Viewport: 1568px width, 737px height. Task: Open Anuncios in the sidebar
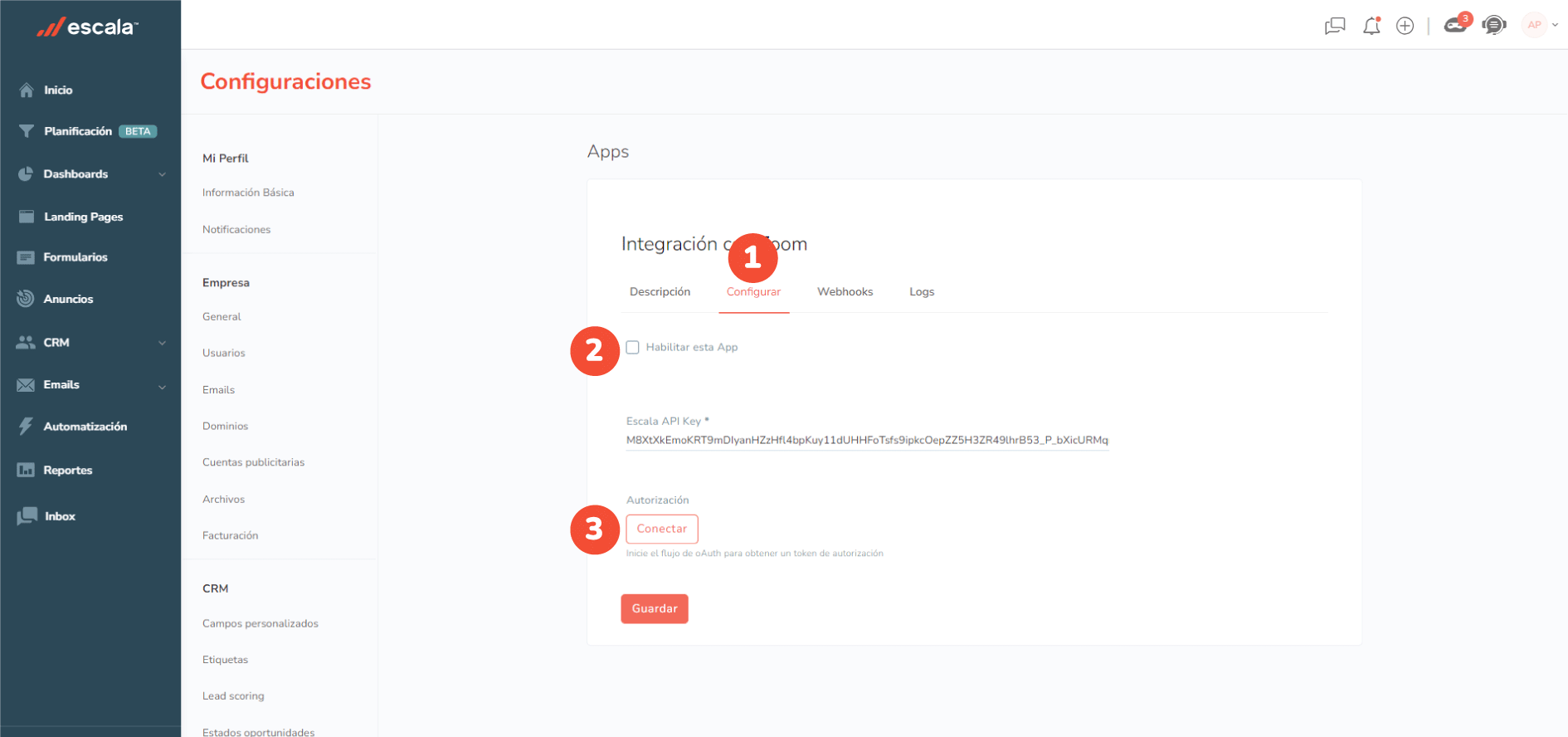pos(68,299)
